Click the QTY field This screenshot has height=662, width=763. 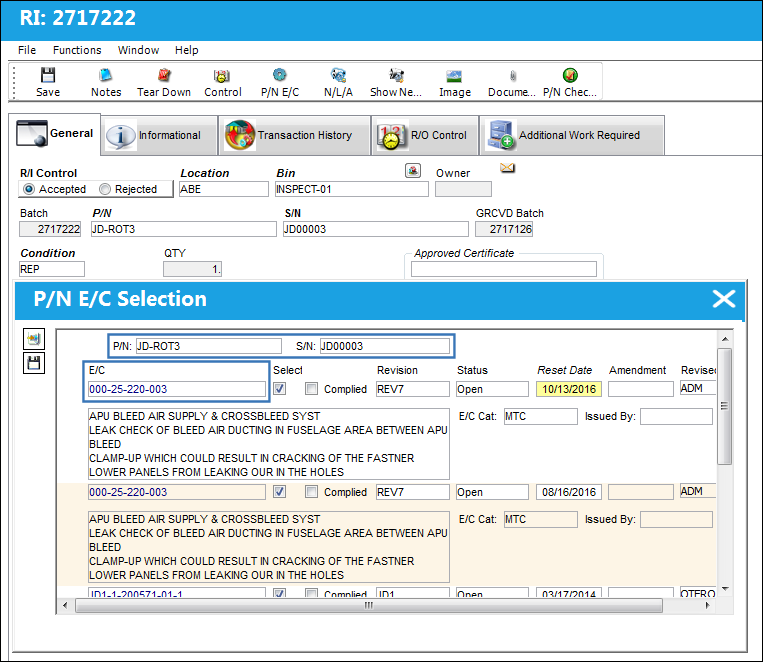[x=192, y=269]
